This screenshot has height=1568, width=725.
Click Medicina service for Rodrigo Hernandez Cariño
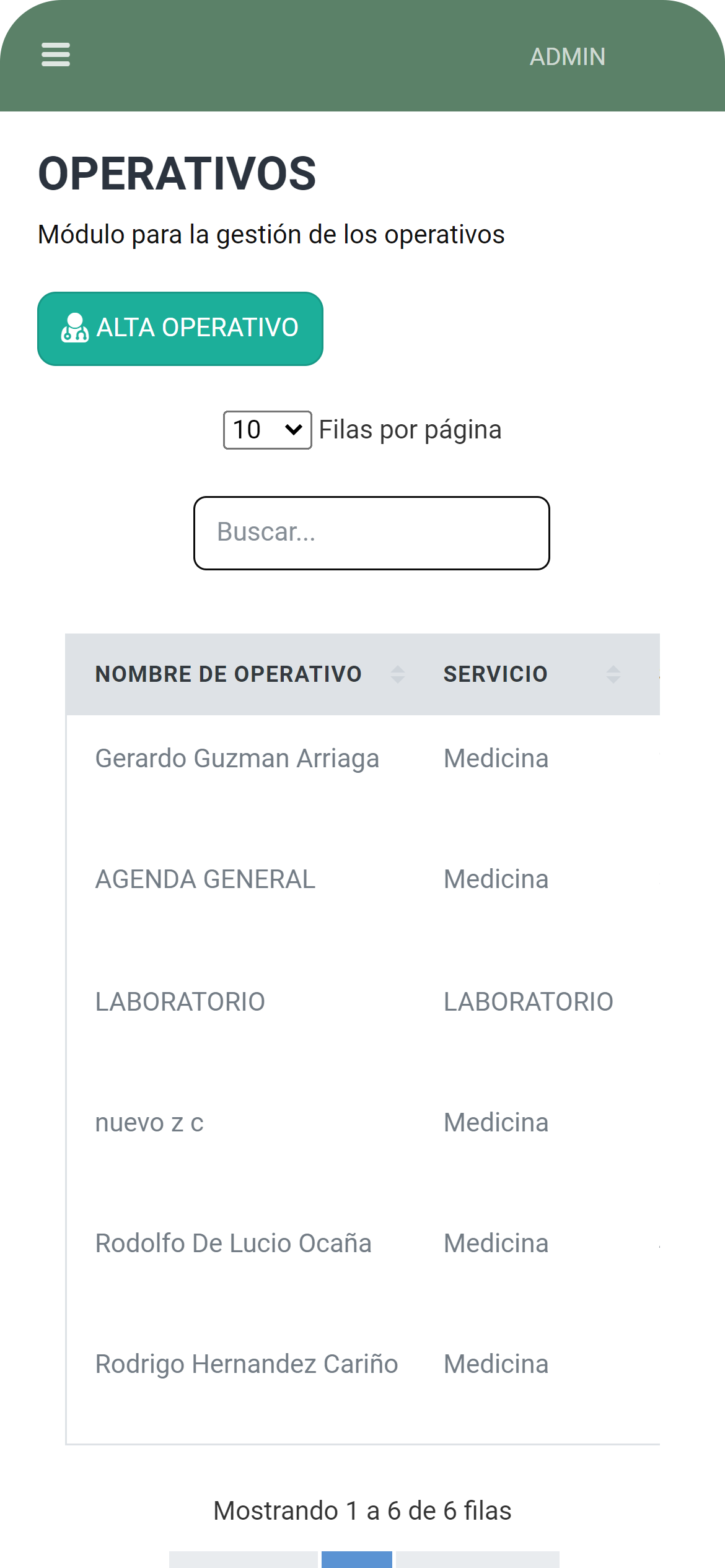(496, 1364)
